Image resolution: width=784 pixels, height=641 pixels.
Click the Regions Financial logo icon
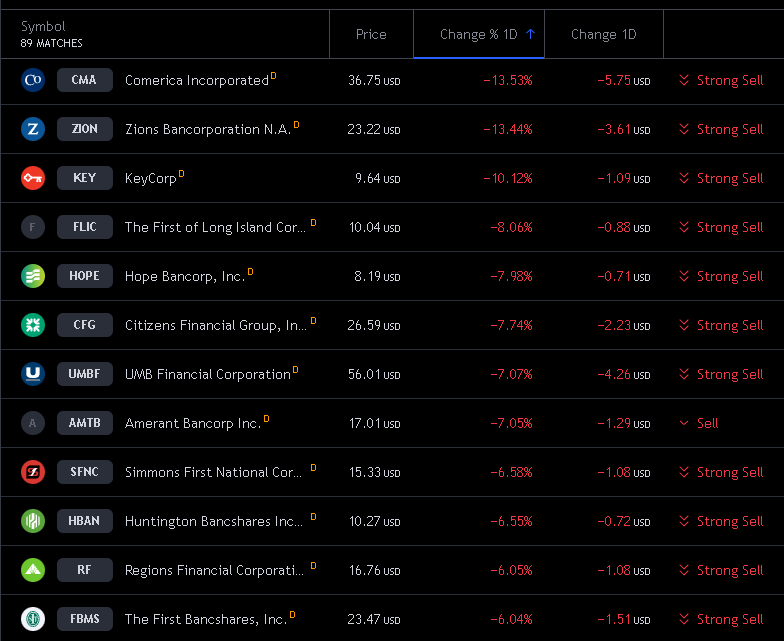click(x=33, y=570)
